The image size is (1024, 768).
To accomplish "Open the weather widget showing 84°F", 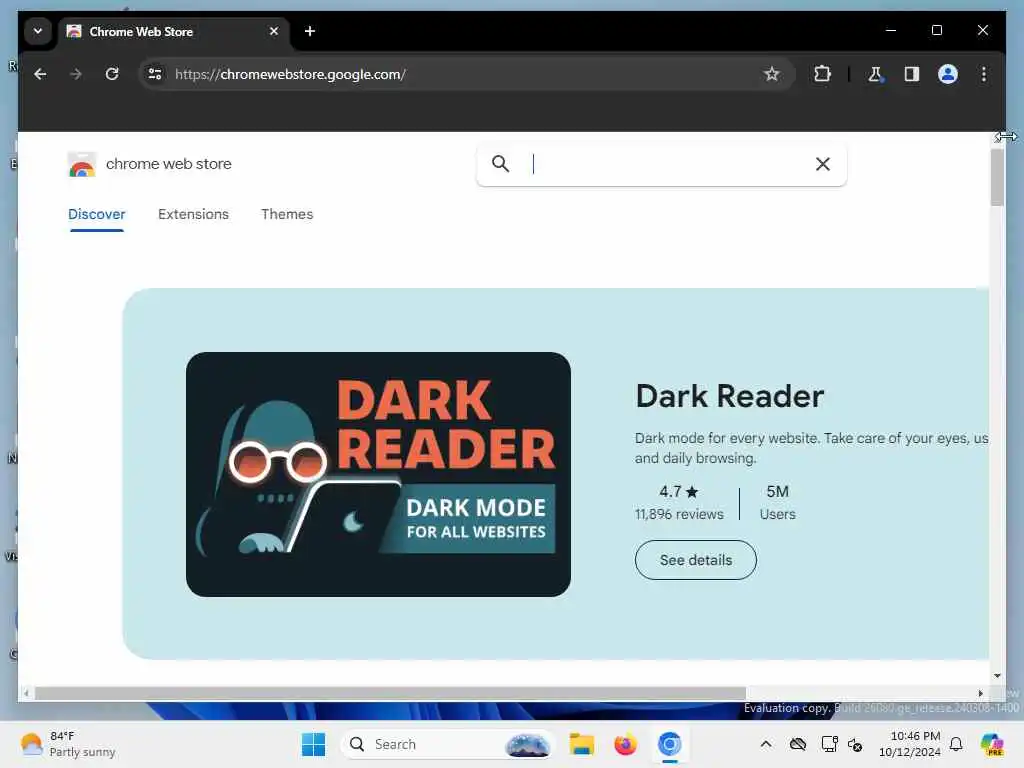I will [67, 744].
